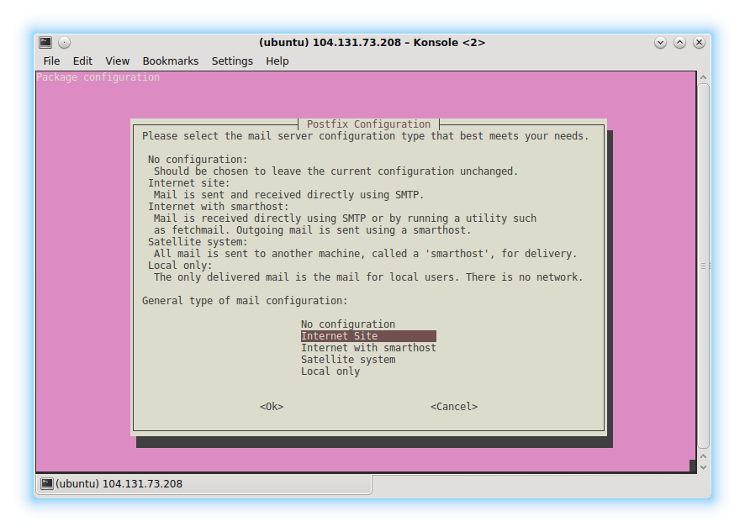Screen dimensions: 745x532
Task: Select the highlighted Internet Site option
Action: point(368,336)
